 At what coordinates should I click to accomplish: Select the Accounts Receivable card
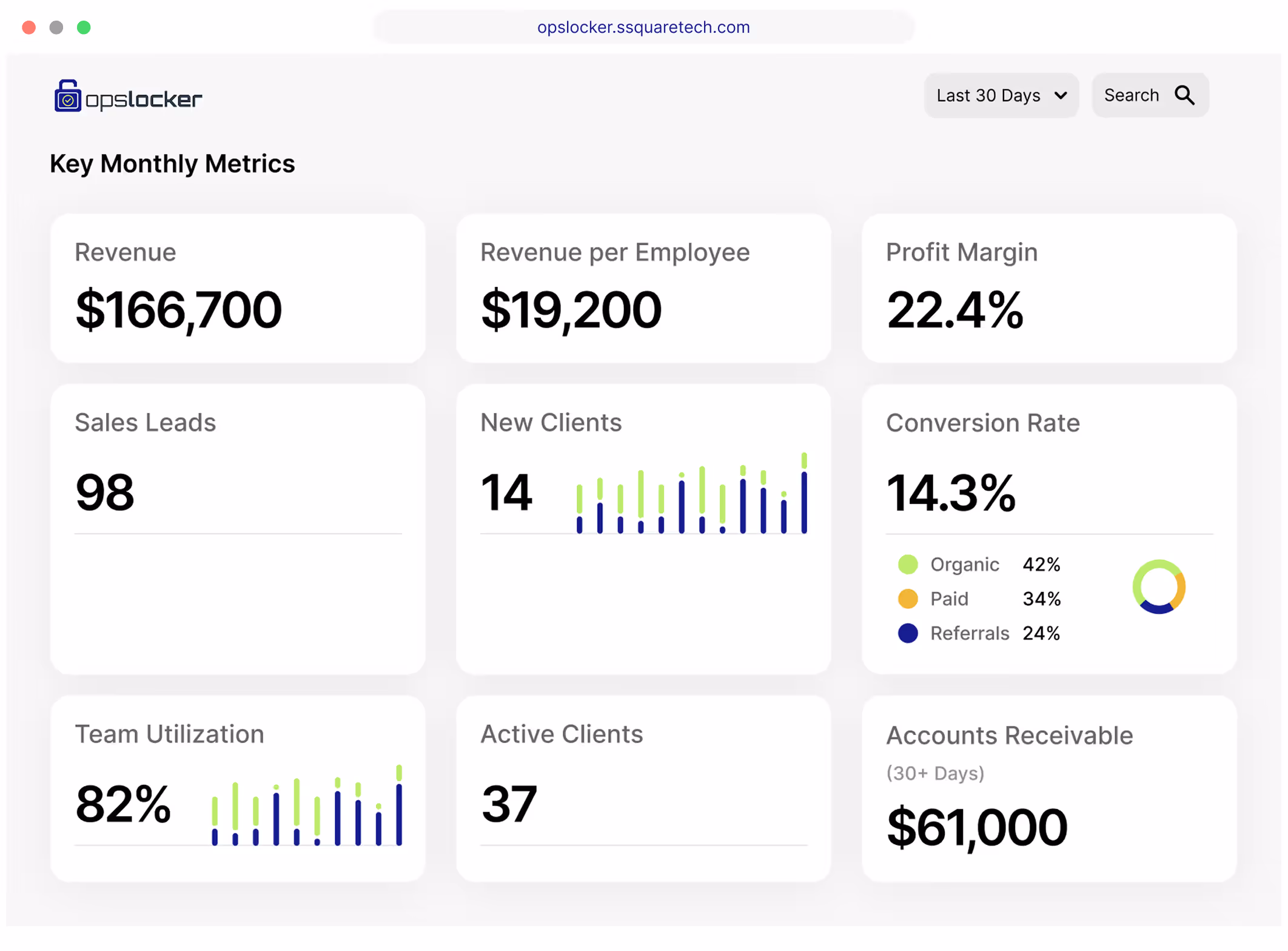point(1049,788)
